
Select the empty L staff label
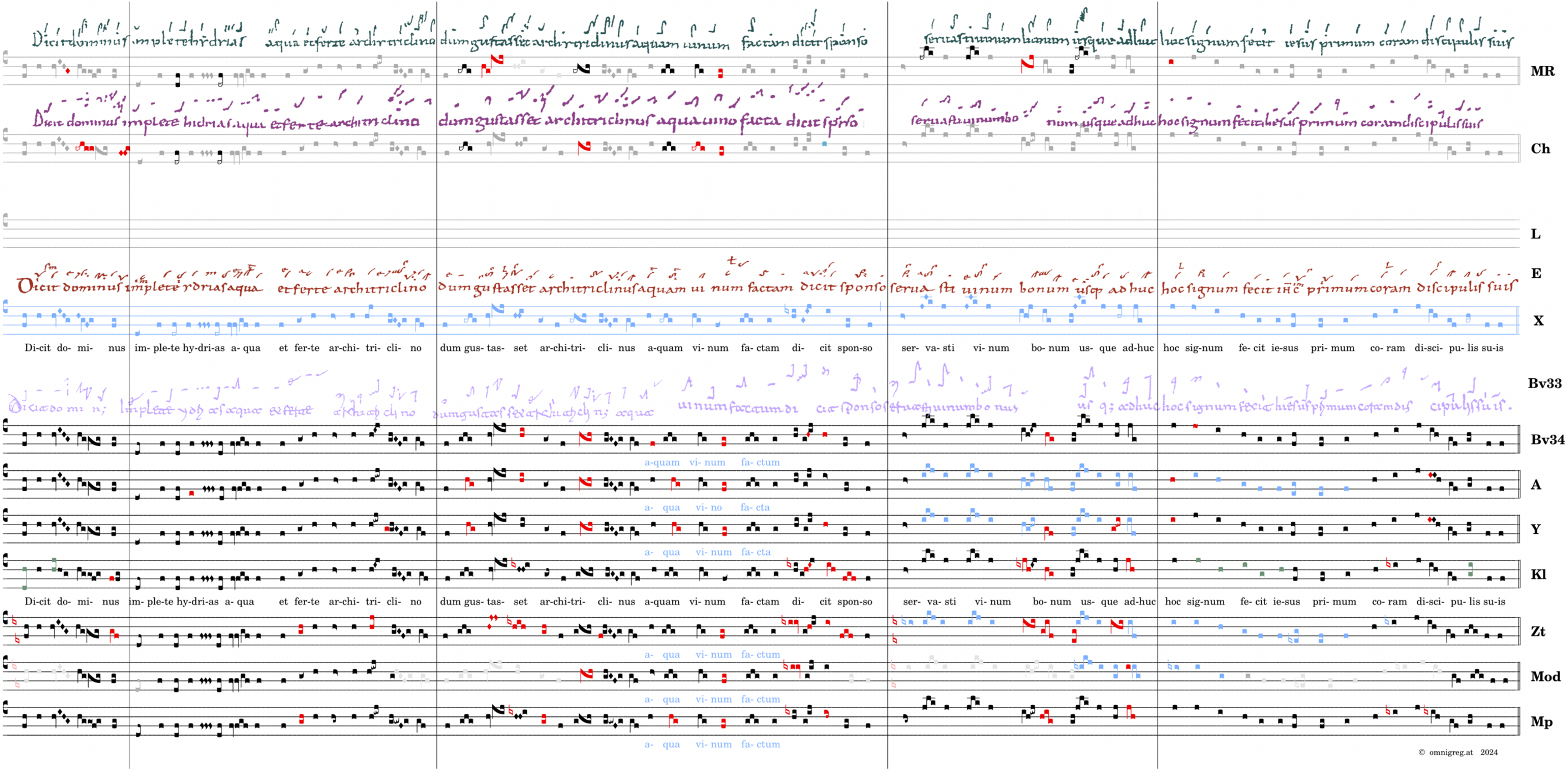[1536, 235]
